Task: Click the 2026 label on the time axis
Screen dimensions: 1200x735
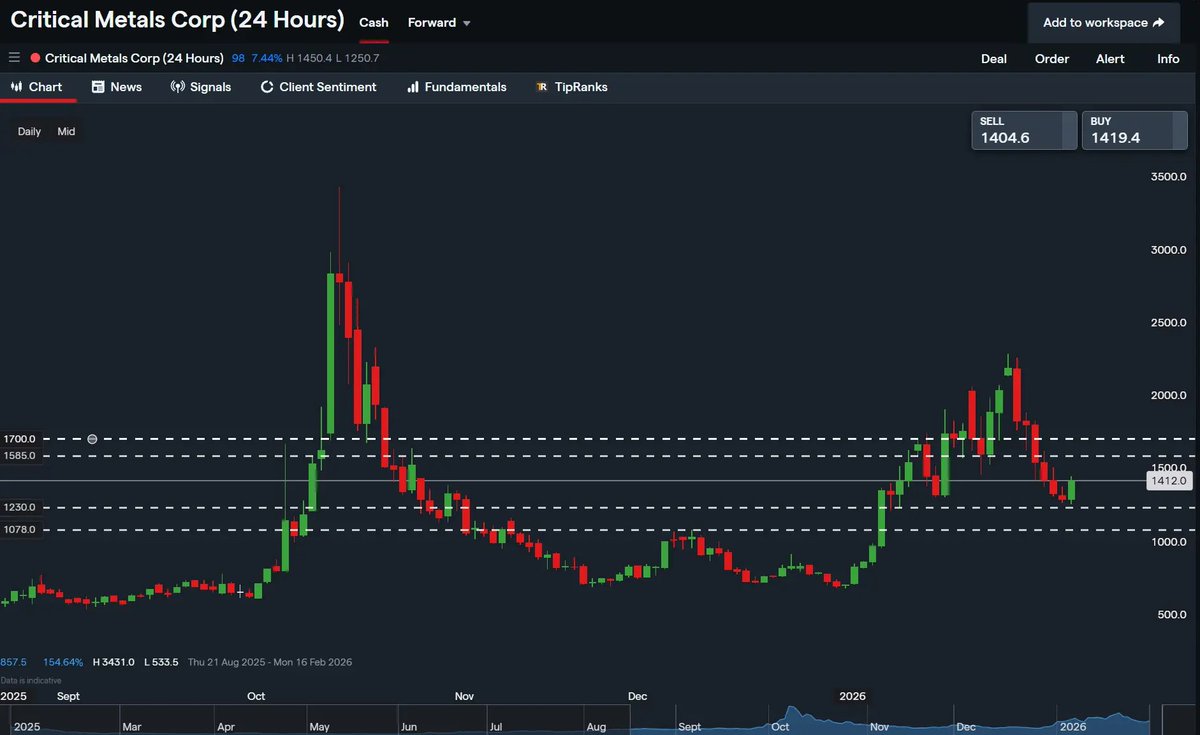Action: pos(852,696)
